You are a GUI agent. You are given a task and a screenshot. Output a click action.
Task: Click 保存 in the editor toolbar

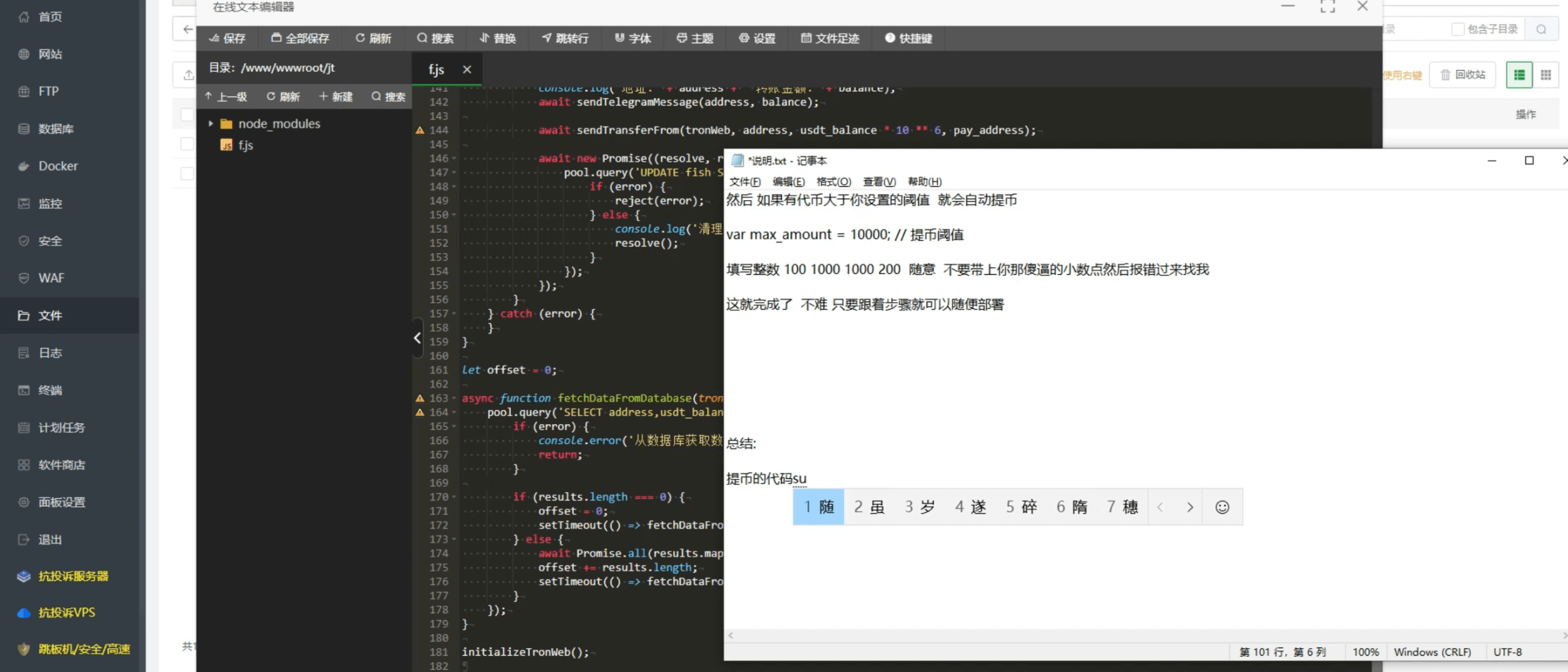coord(227,38)
